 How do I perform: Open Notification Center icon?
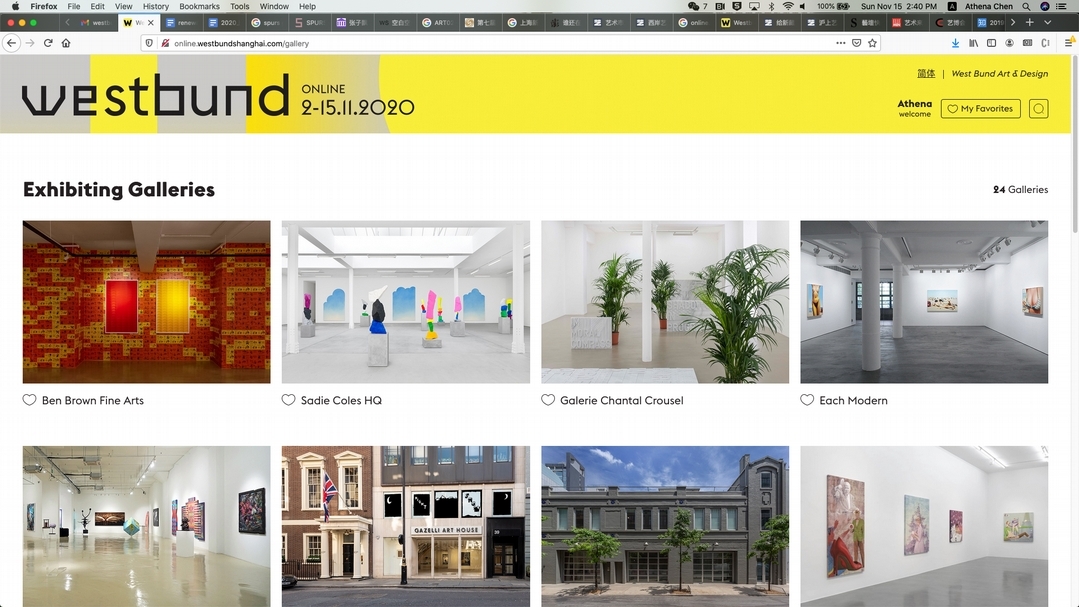(x=1062, y=6)
